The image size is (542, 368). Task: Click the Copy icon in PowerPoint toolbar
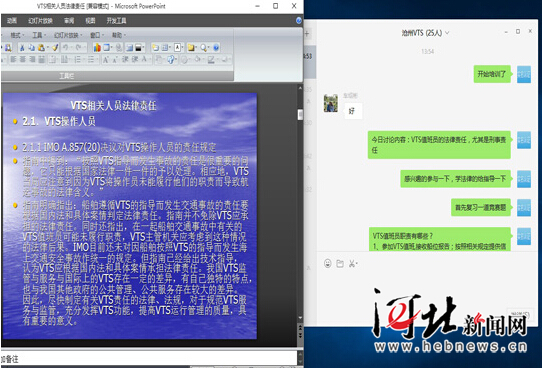click(x=31, y=47)
